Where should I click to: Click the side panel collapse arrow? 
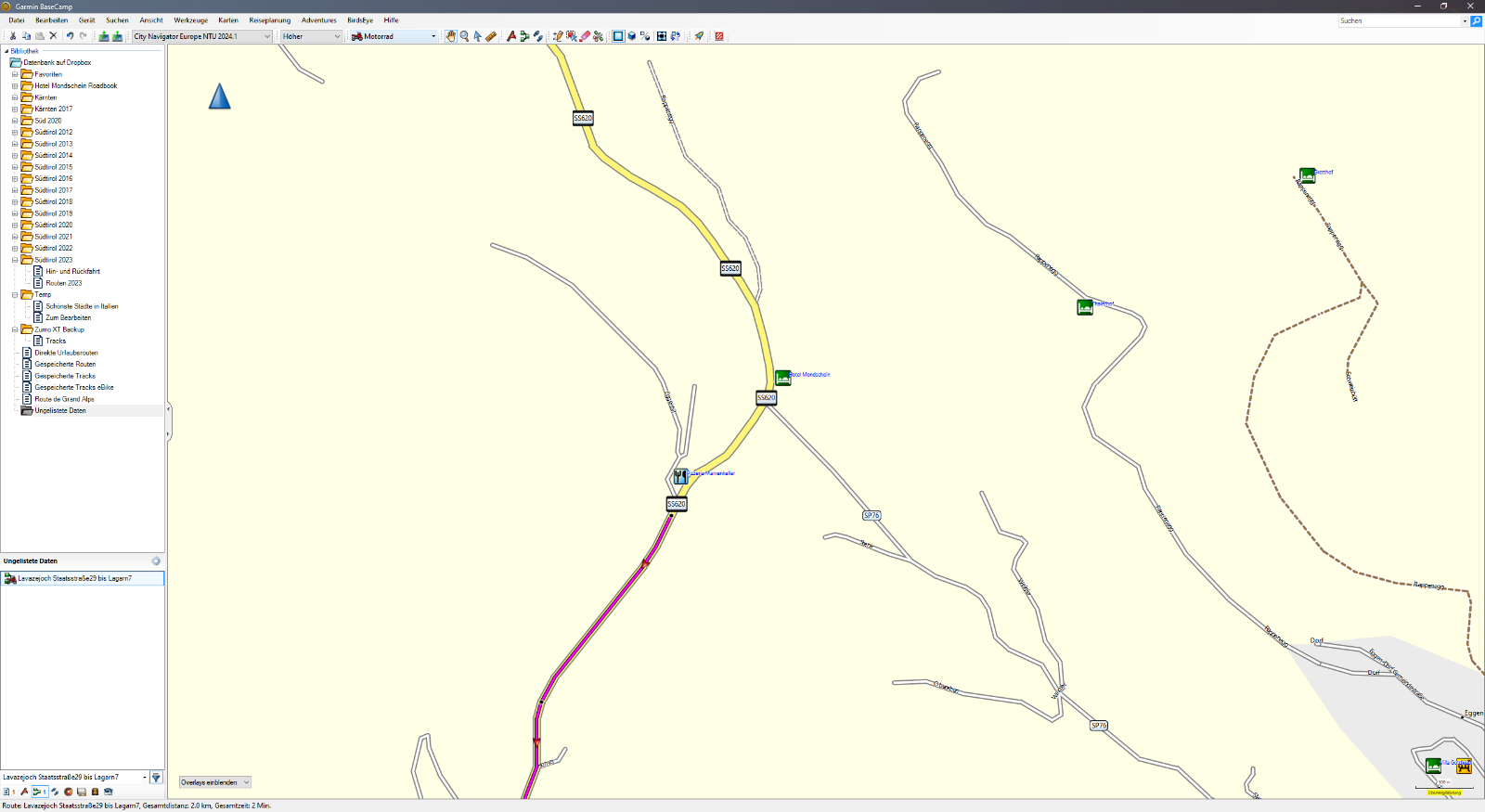point(168,408)
